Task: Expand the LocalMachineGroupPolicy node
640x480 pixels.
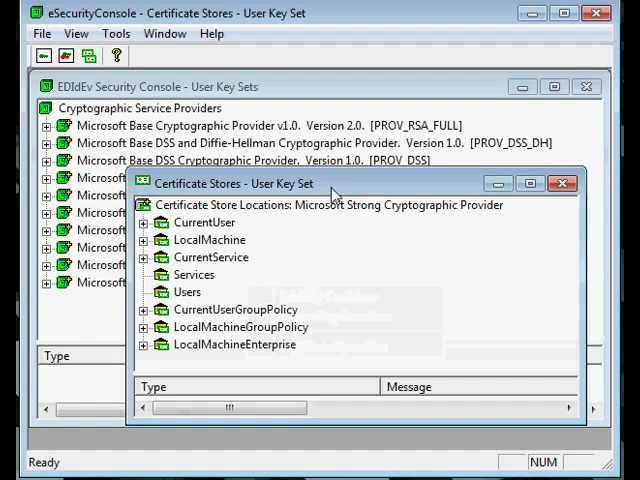Action: tap(143, 328)
